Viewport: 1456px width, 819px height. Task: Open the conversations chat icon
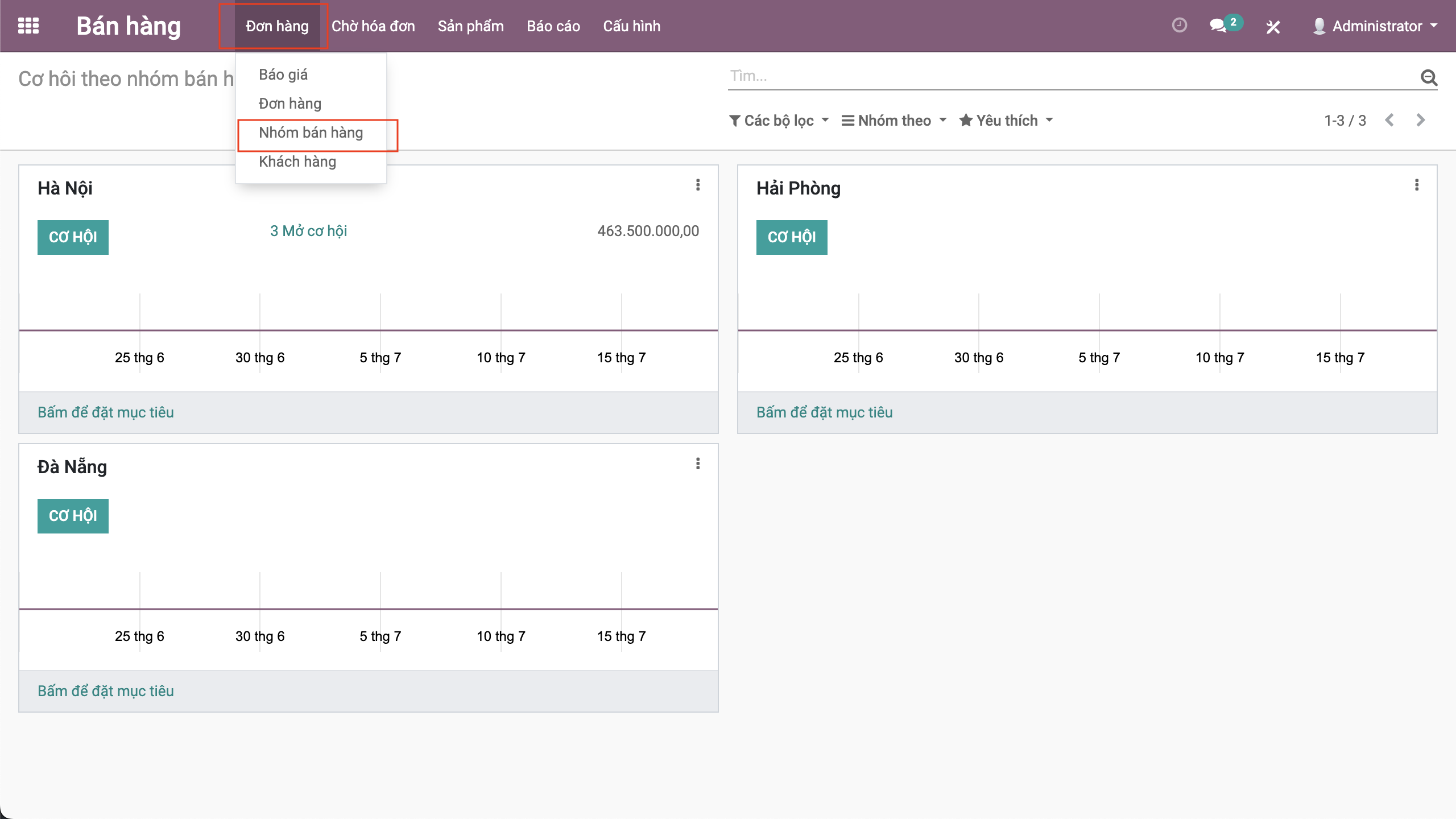coord(1218,26)
